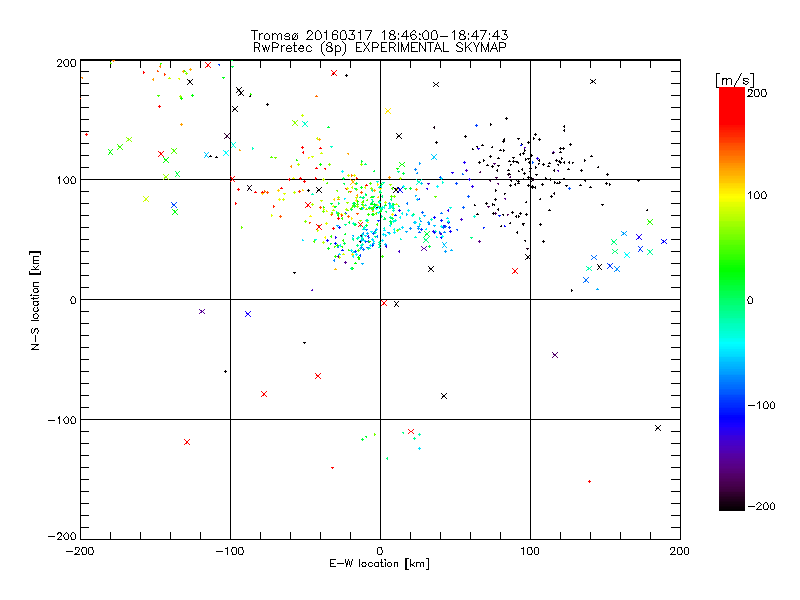Click the N-S axis tick label '-100'
Screen dimensions: 800x600
click(x=62, y=420)
